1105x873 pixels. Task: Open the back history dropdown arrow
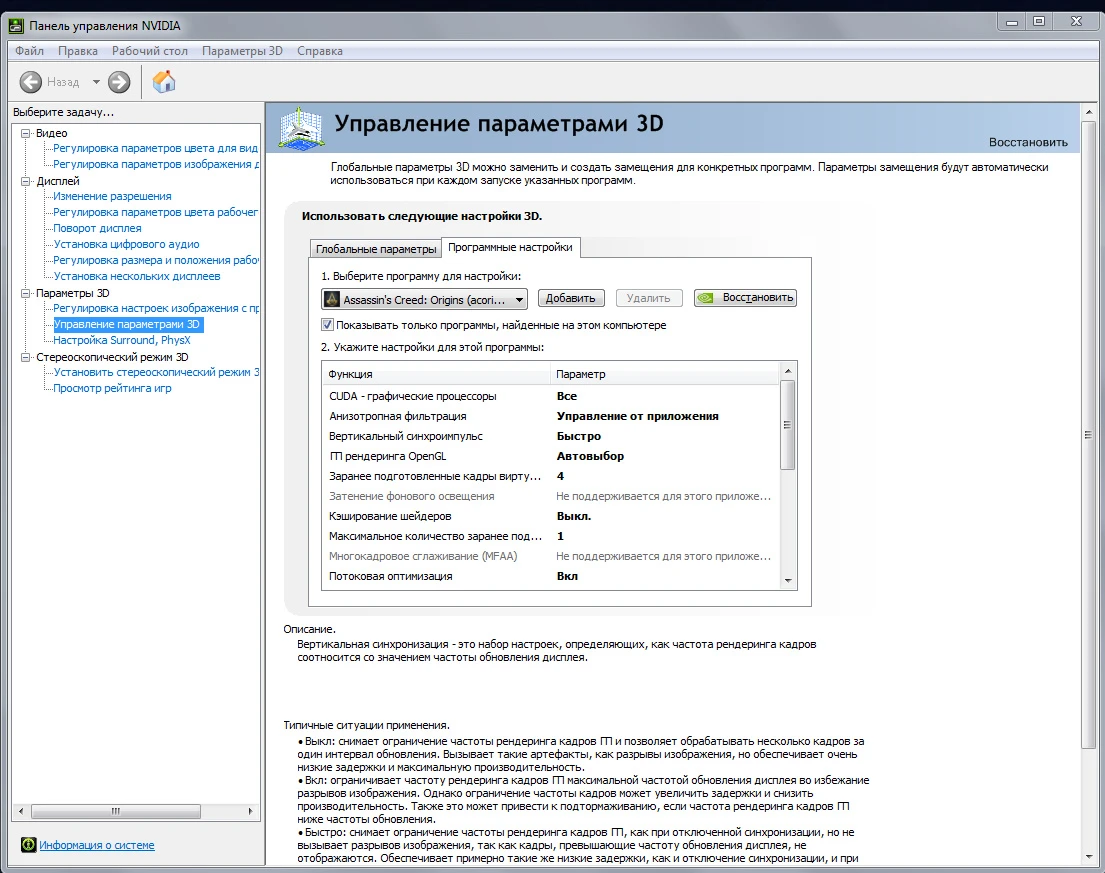click(x=96, y=82)
